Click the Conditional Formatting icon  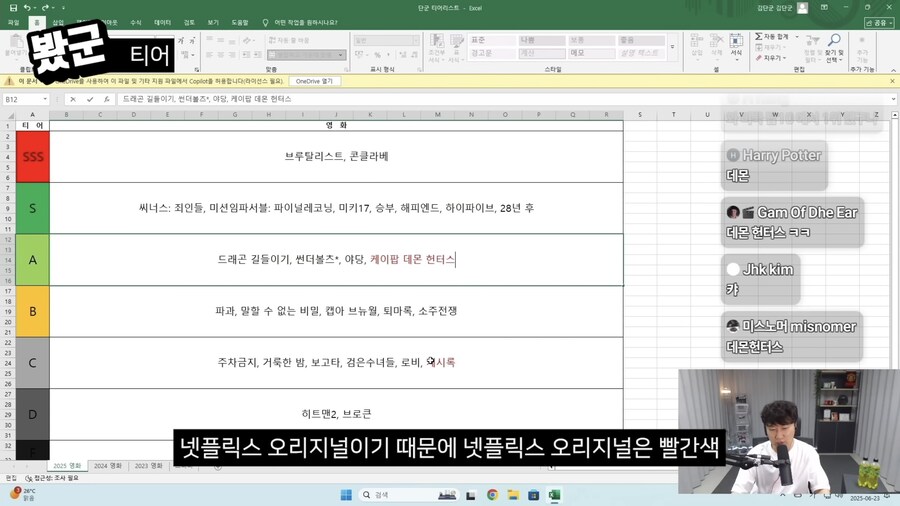click(x=436, y=47)
